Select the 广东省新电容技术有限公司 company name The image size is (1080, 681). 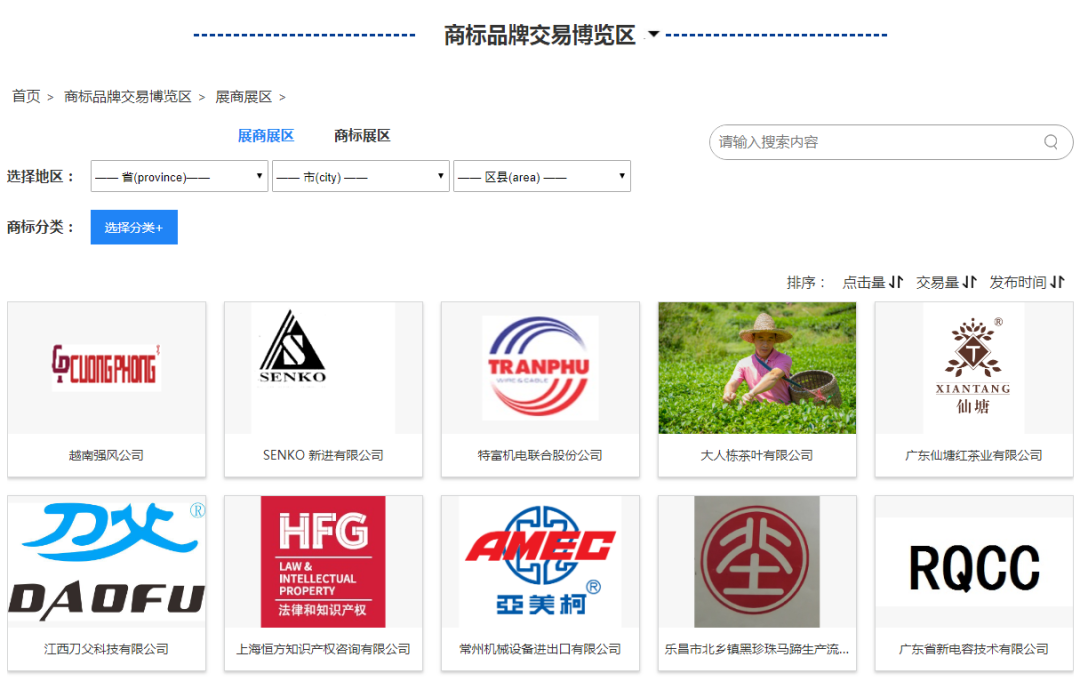pyautogui.click(x=974, y=649)
